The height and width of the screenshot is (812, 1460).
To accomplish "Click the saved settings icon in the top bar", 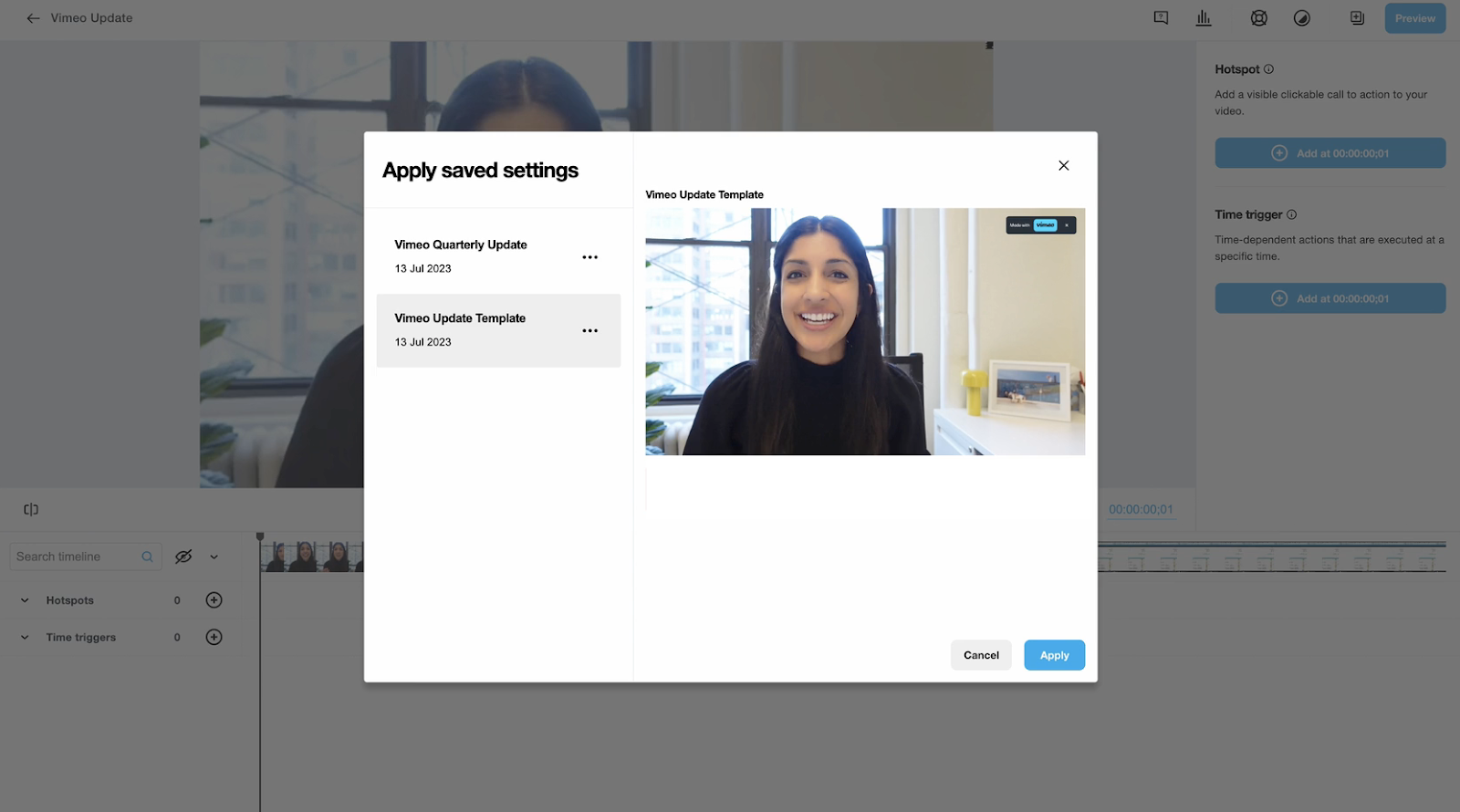I will 1357,18.
